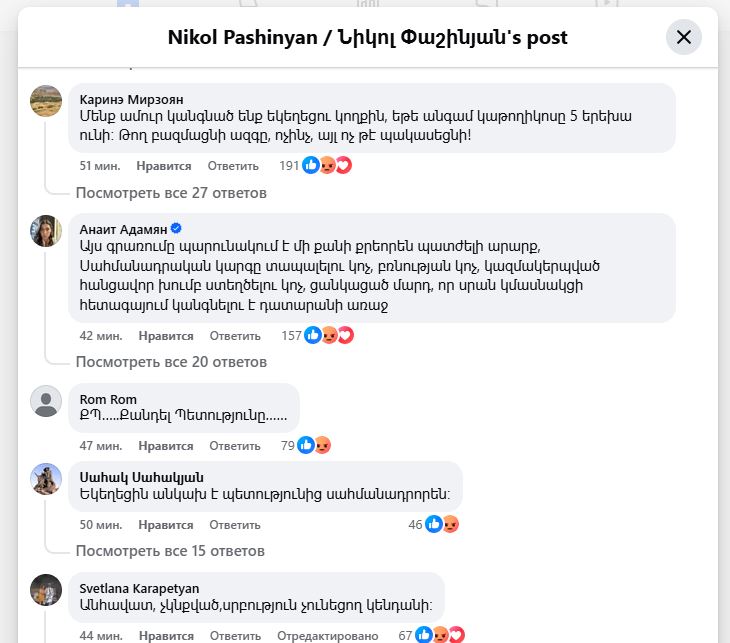The width and height of the screenshot is (730, 643).
Task: Click the verified badge next to Анаит Адамян
Action: tap(176, 229)
